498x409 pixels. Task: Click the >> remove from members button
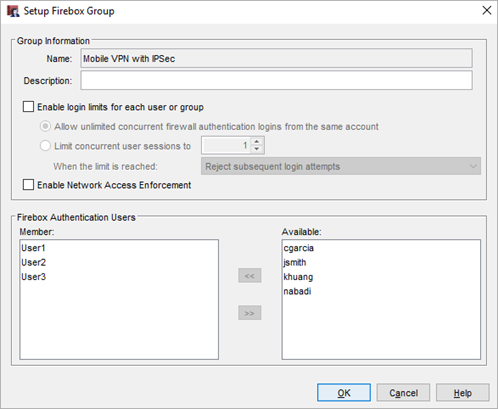250,313
